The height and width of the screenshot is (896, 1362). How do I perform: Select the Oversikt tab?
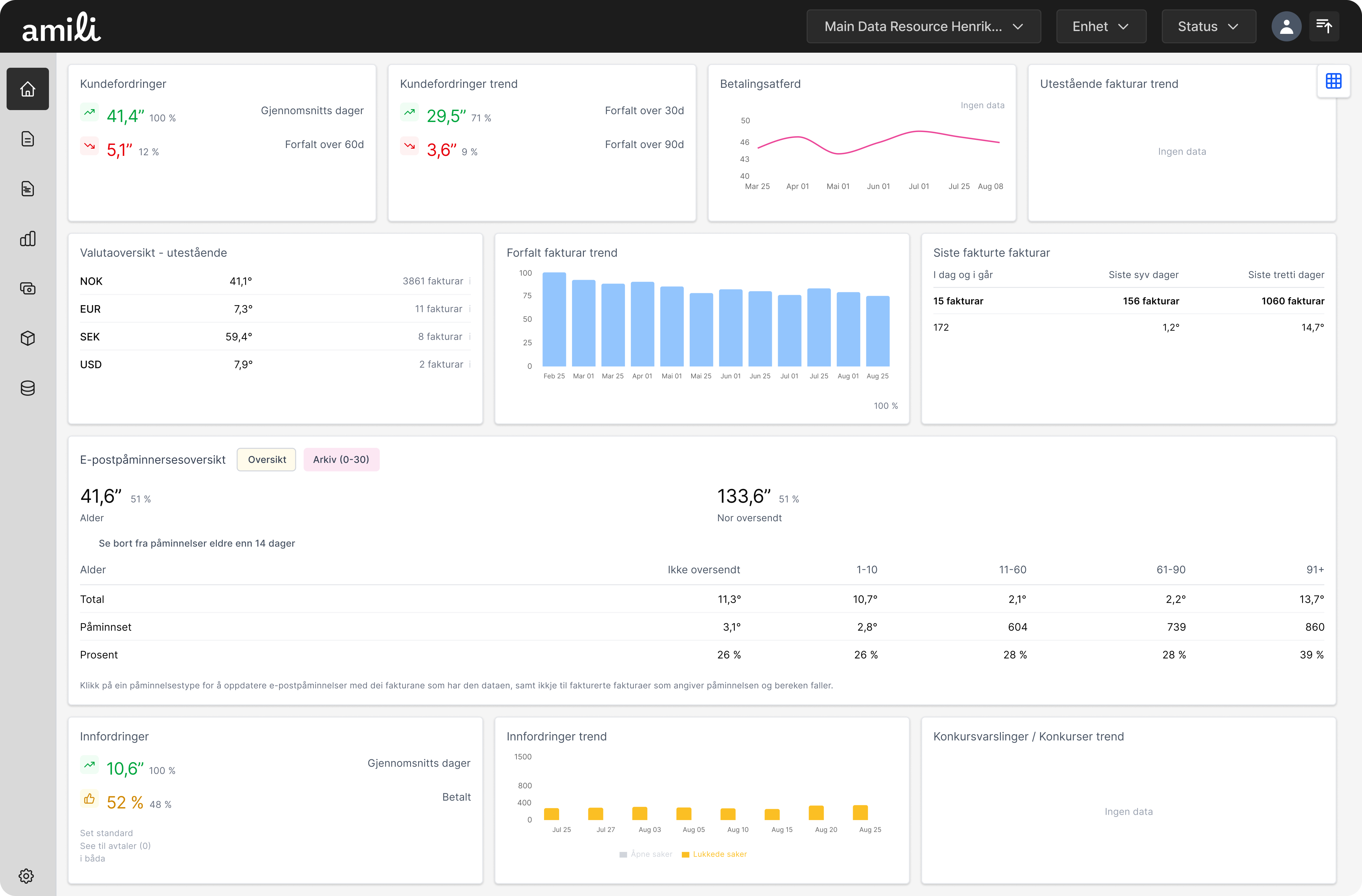pos(267,459)
